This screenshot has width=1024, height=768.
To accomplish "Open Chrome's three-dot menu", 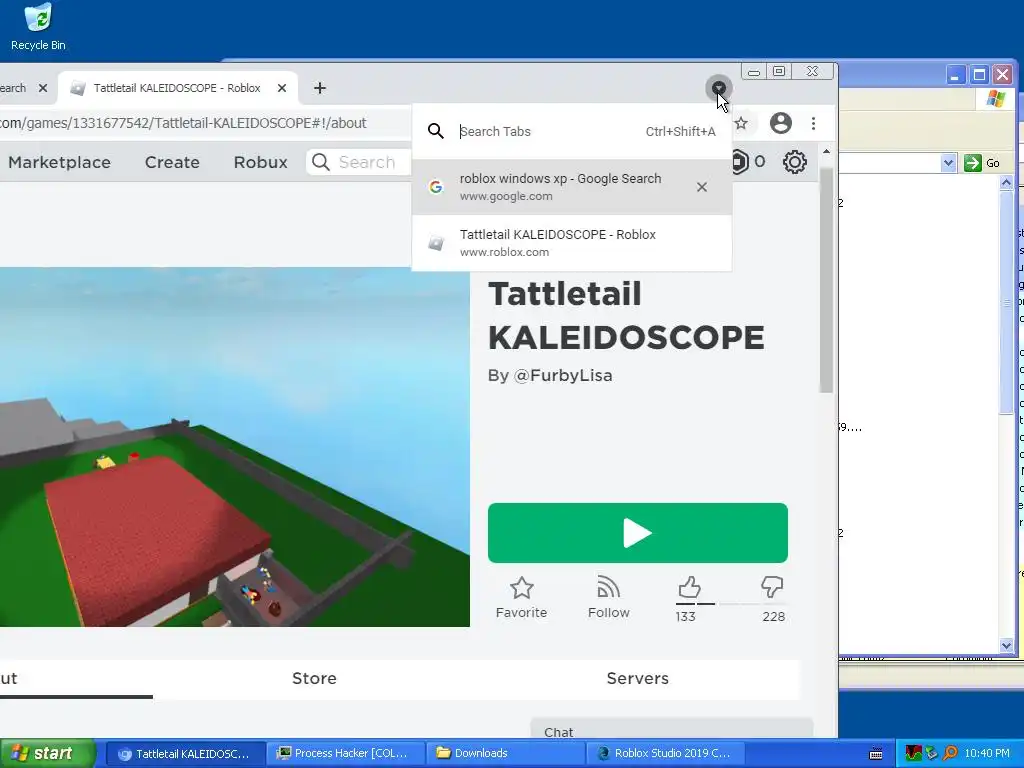I will point(813,123).
